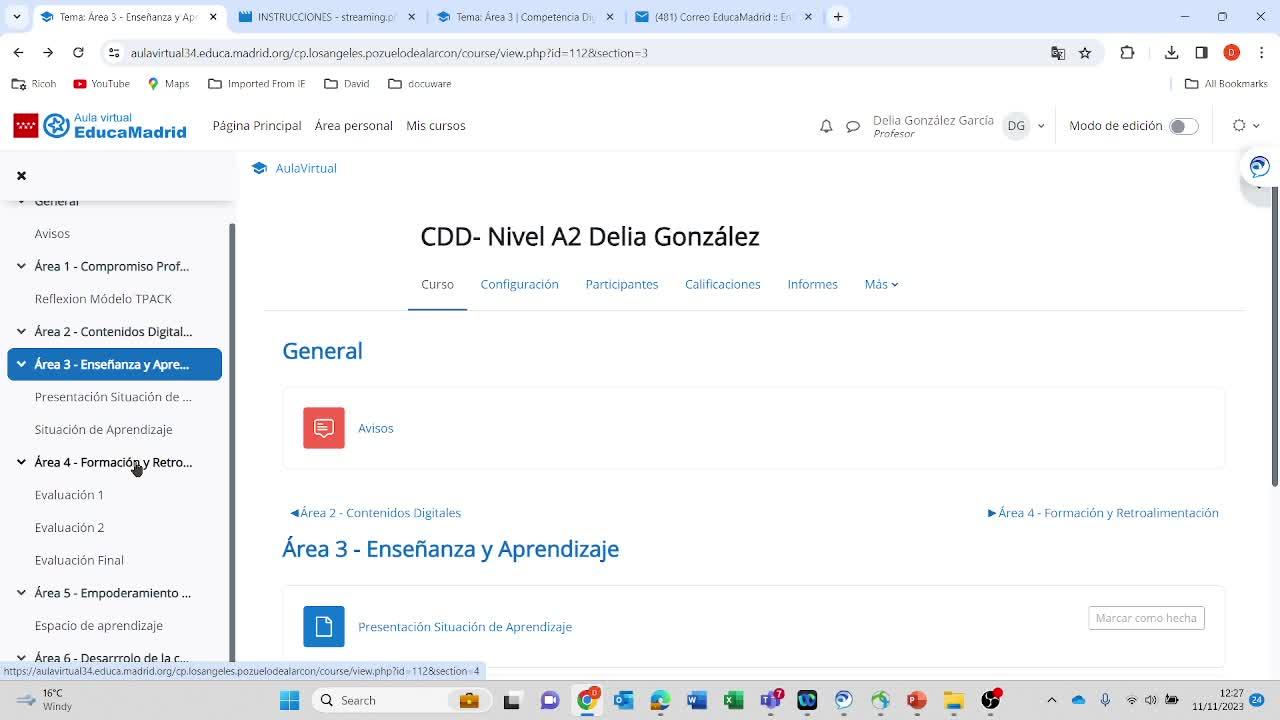This screenshot has height=720, width=1280.
Task: Click the browser back arrow
Action: click(18, 53)
